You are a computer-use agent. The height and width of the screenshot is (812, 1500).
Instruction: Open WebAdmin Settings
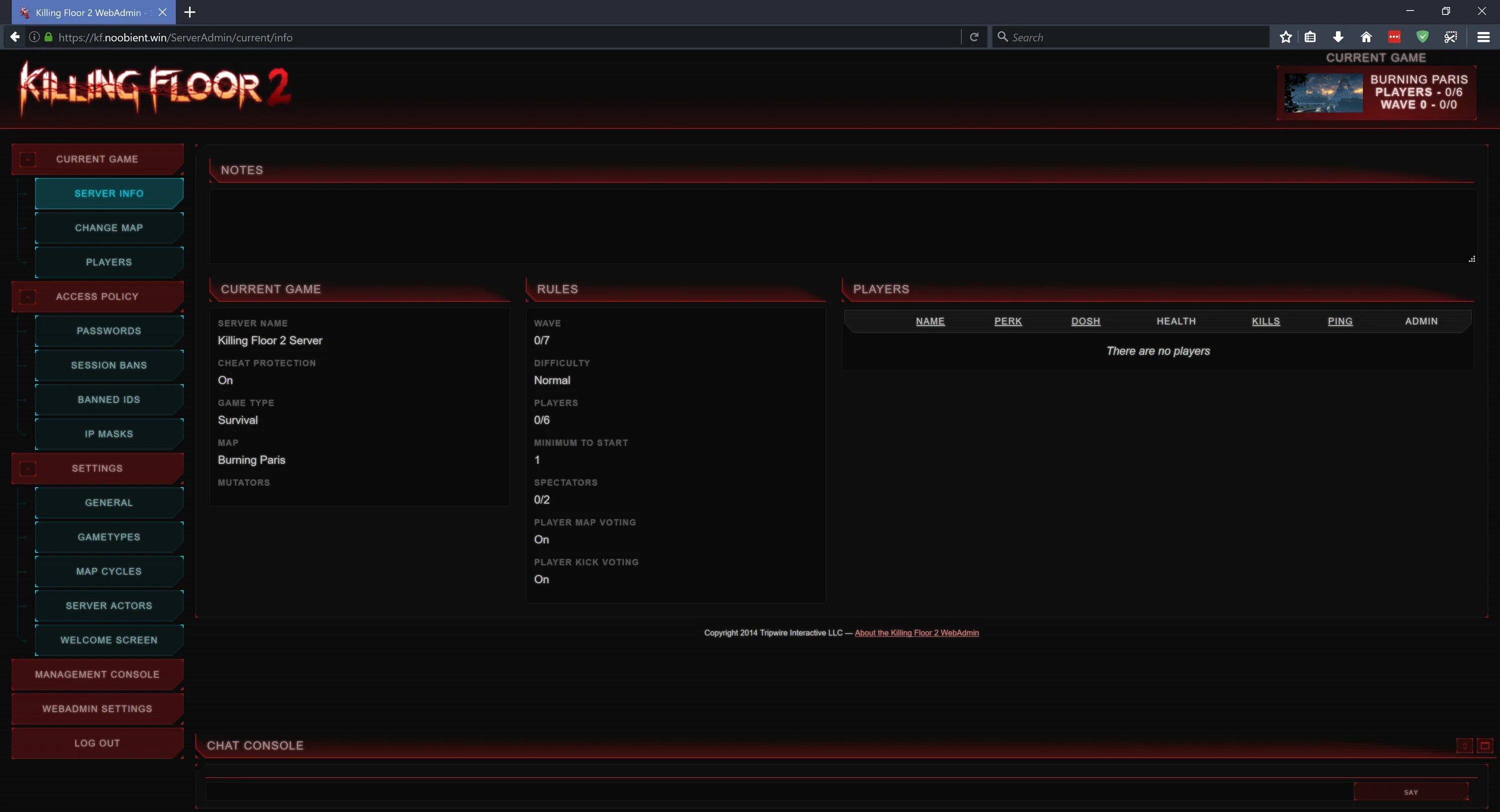[97, 709]
